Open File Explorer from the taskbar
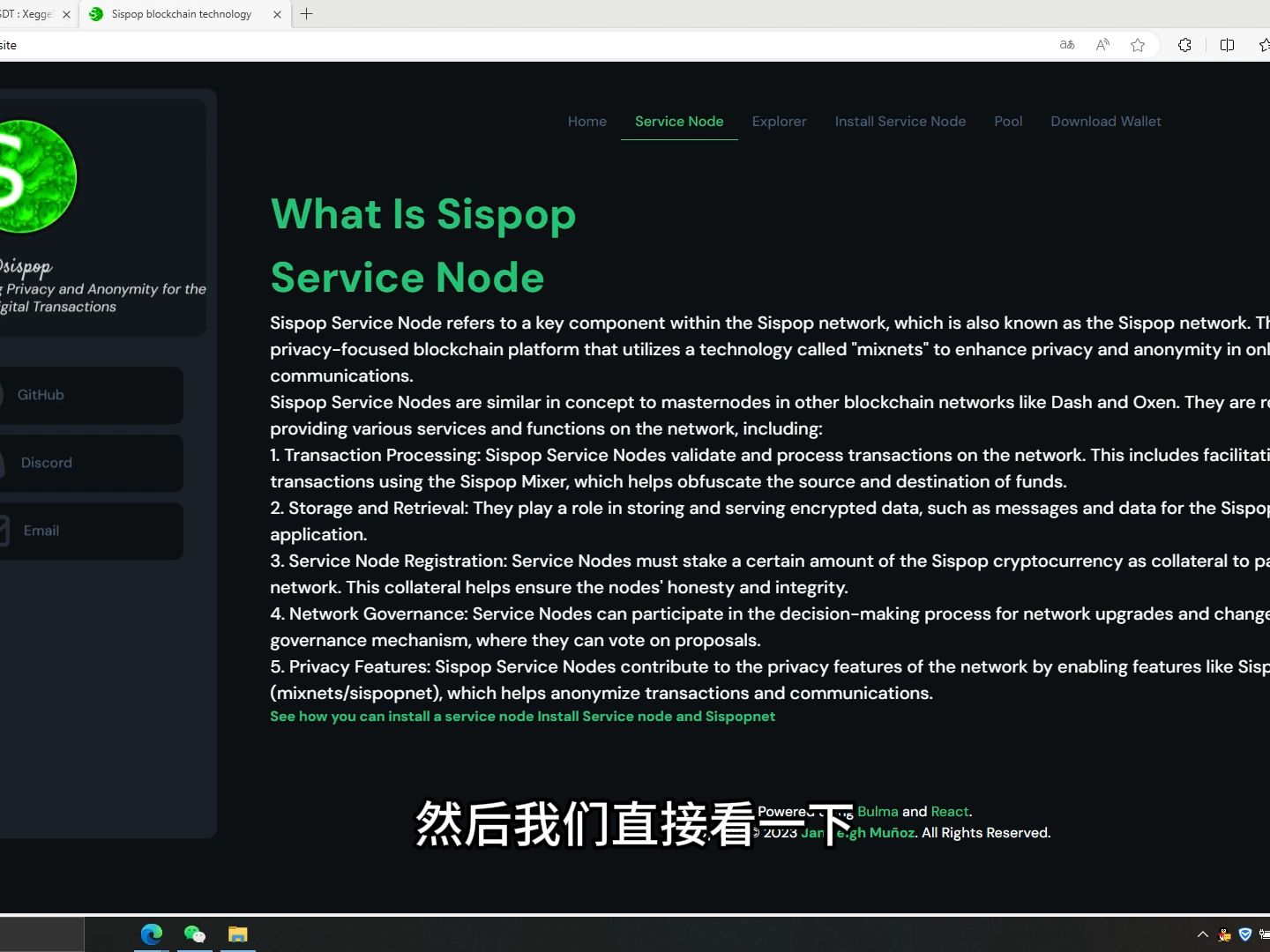 [x=238, y=934]
